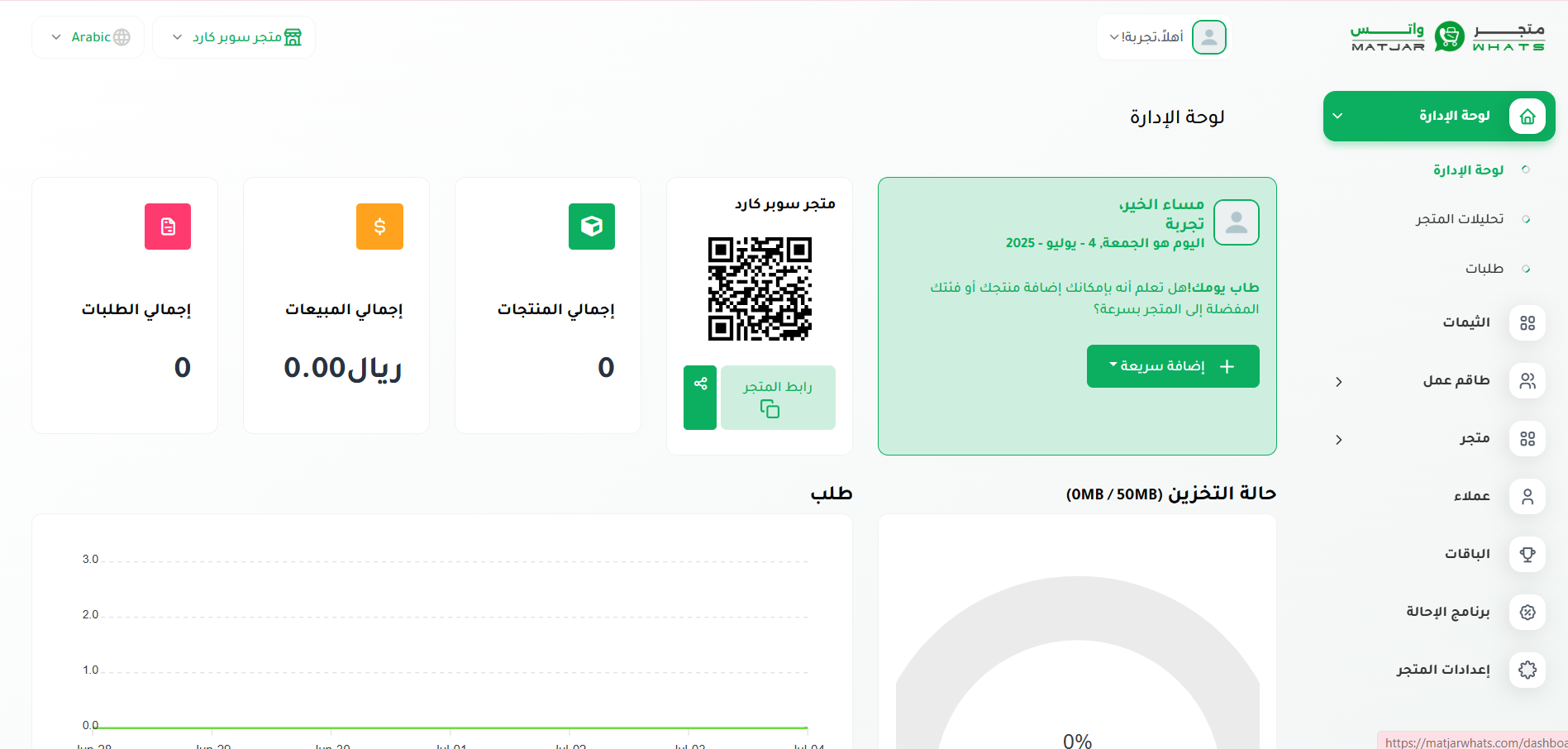Click the store QR code image
The height and width of the screenshot is (749, 1568).
pyautogui.click(x=760, y=289)
